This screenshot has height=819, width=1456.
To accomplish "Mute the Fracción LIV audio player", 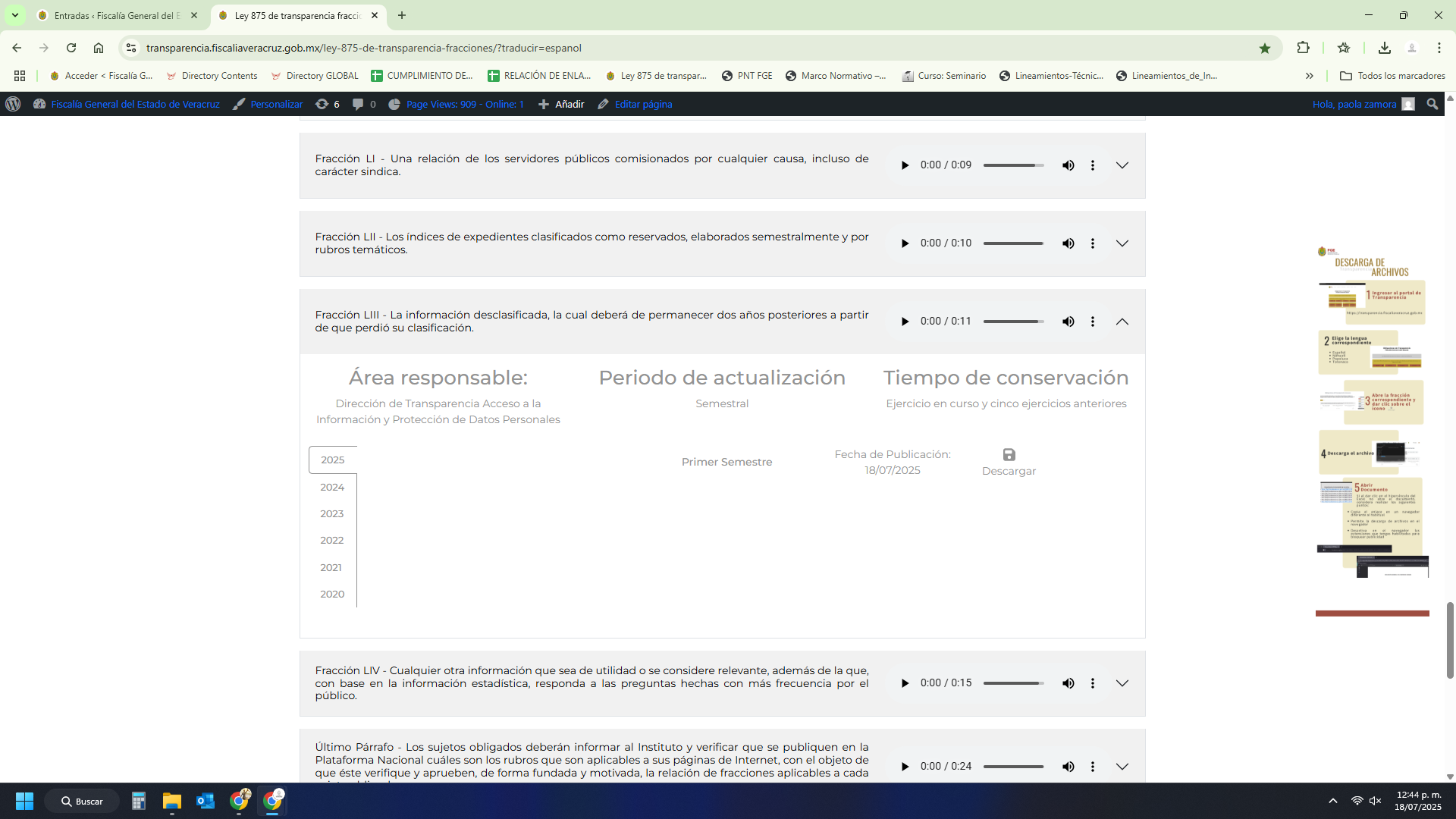I will pyautogui.click(x=1068, y=683).
